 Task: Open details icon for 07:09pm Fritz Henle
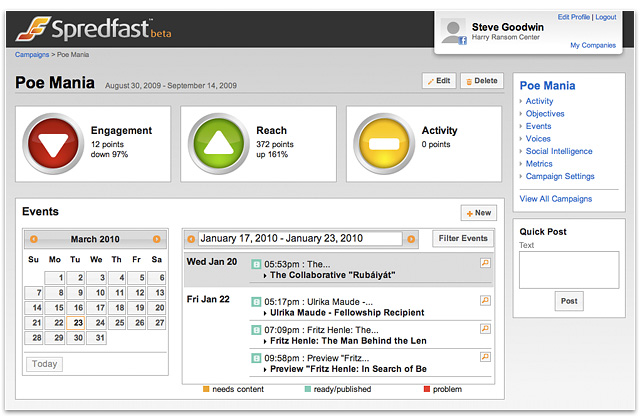(485, 329)
